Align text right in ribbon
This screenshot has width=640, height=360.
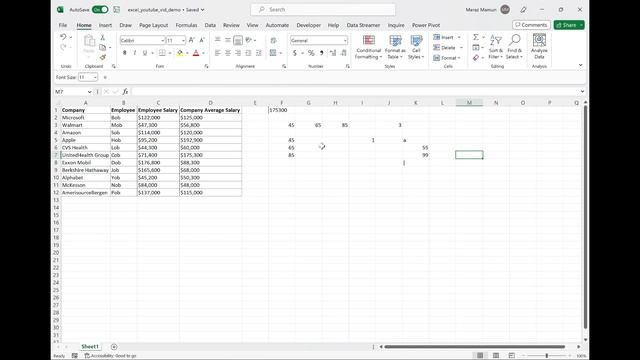tap(238, 53)
